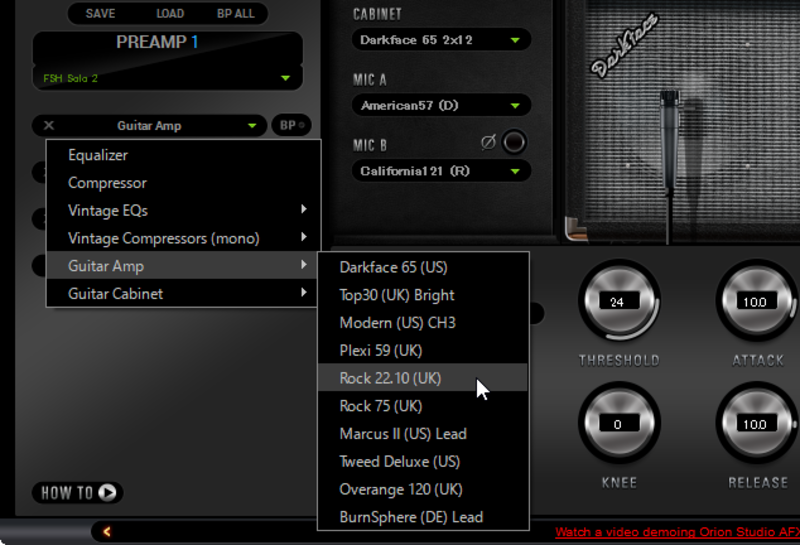Expand the Guitar Cabinet submenu

point(183,293)
